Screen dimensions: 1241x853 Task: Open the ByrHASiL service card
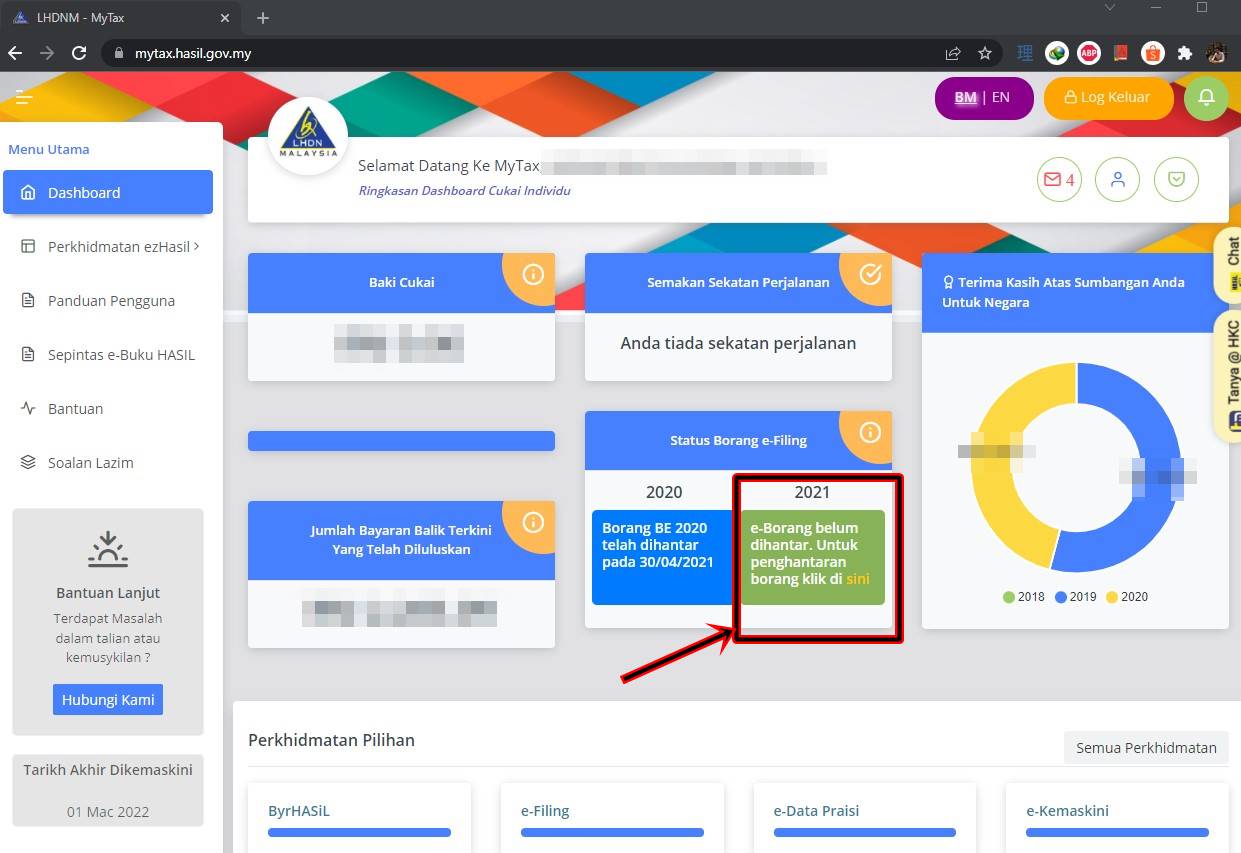point(359,817)
